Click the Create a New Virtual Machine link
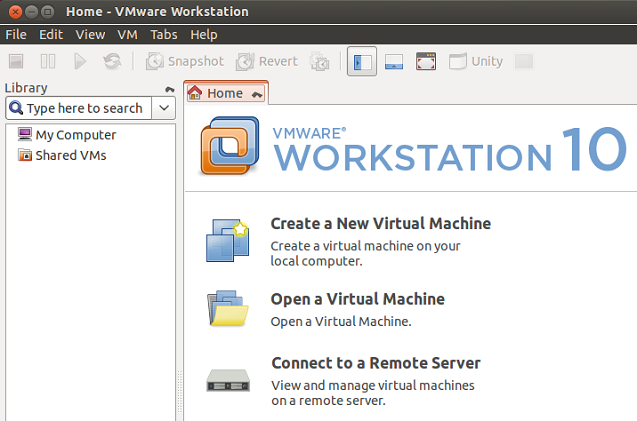 [380, 223]
